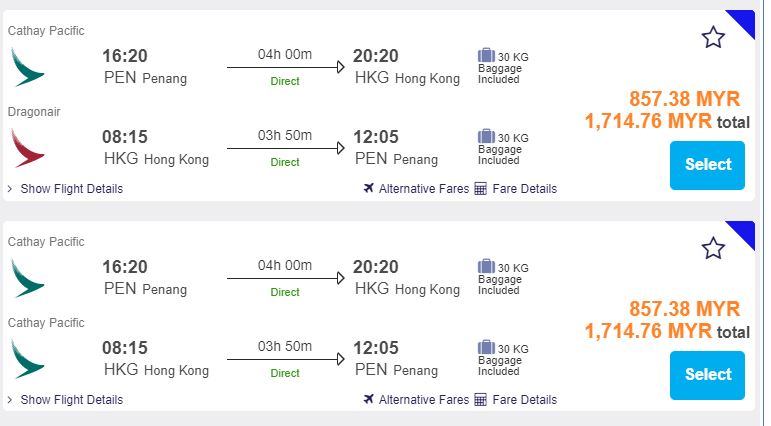Image resolution: width=771 pixels, height=426 pixels.
Task: Click baggage suitcase icon on Dragonair return flight
Action: coord(486,136)
